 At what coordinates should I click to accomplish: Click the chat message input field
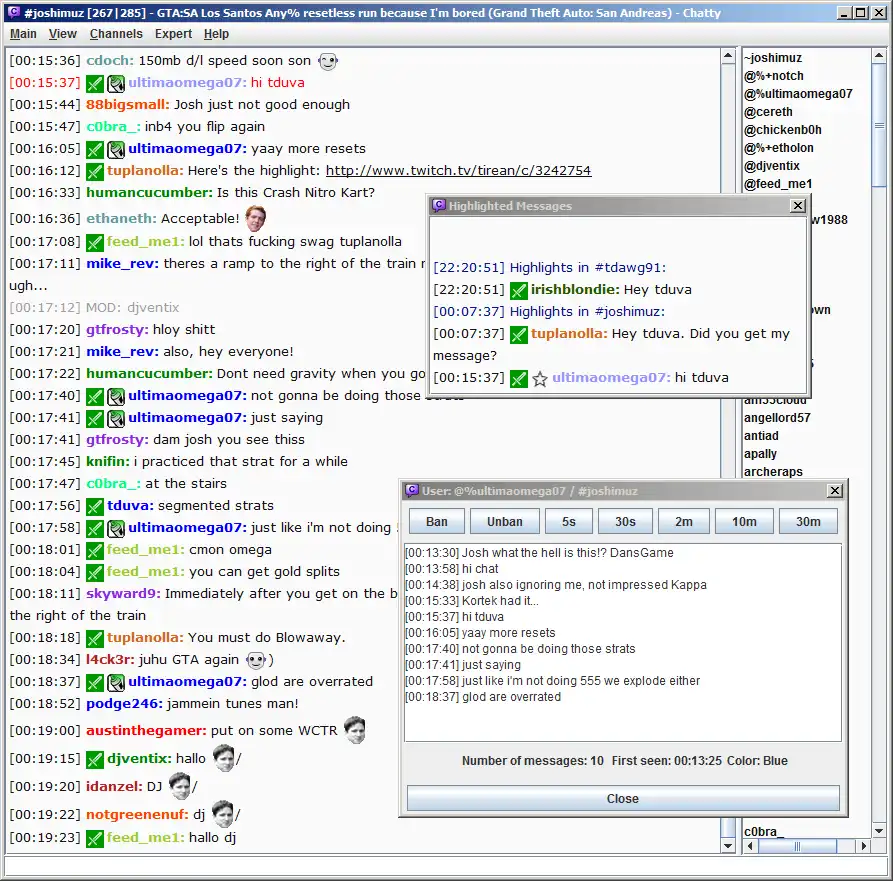pyautogui.click(x=446, y=867)
